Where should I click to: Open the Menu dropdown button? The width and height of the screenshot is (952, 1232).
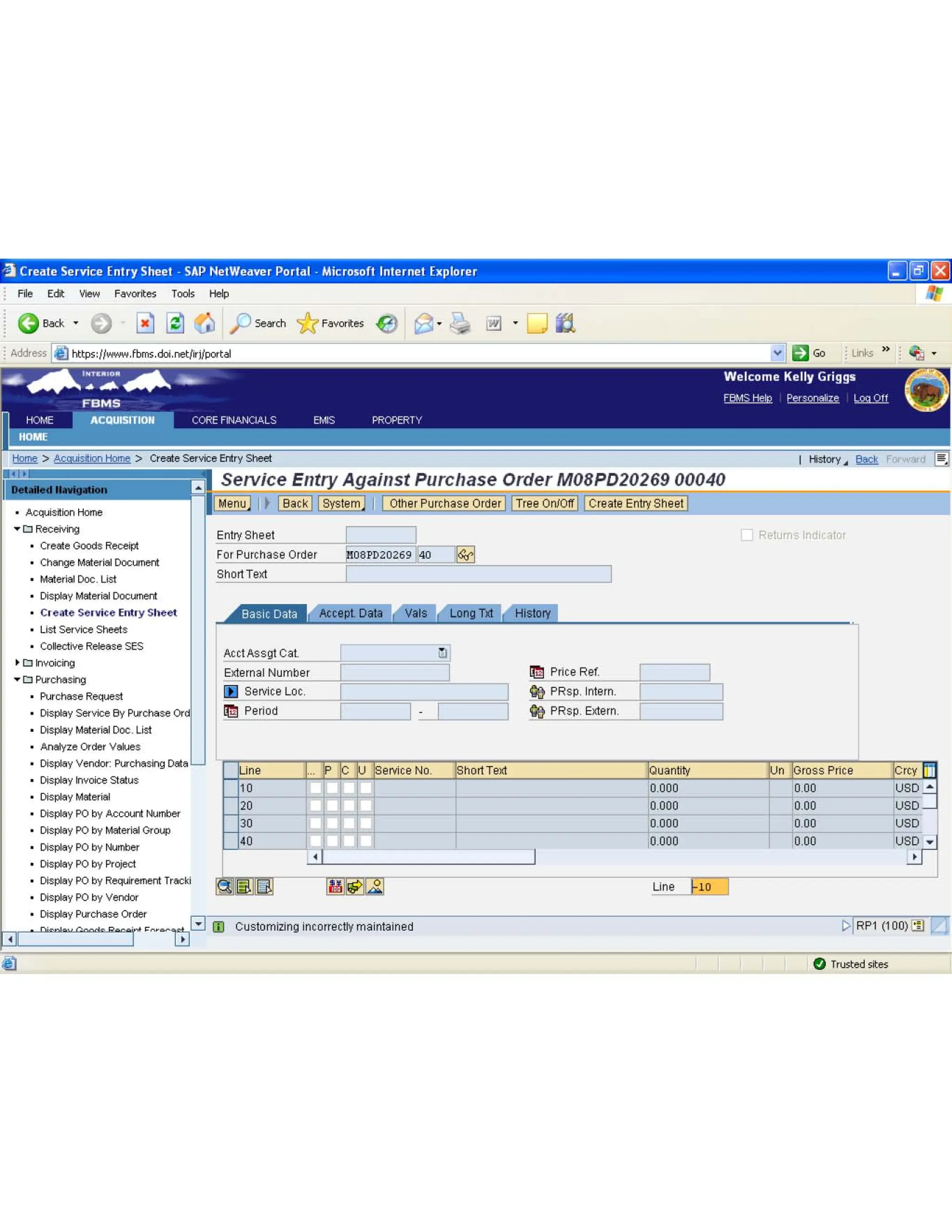tap(232, 503)
